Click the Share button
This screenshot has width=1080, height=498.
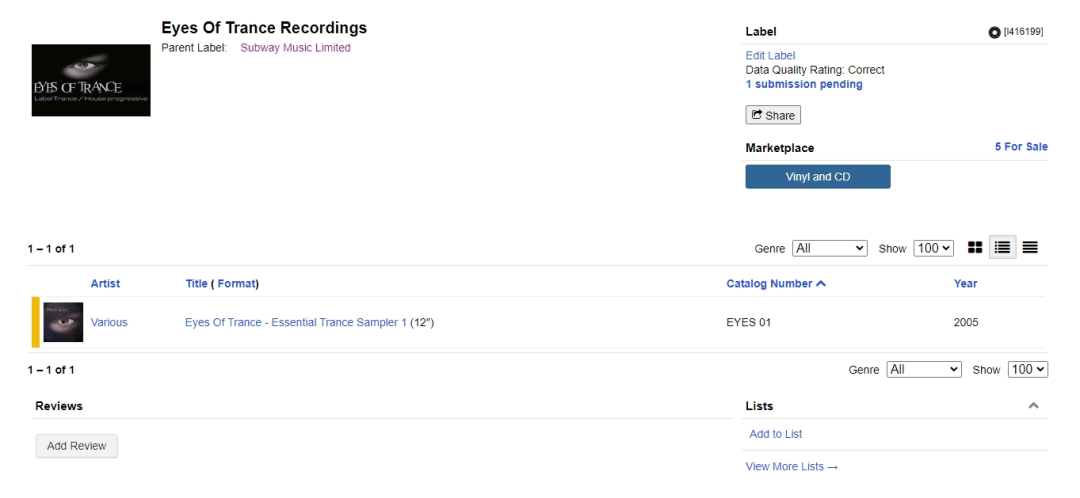pyautogui.click(x=773, y=115)
